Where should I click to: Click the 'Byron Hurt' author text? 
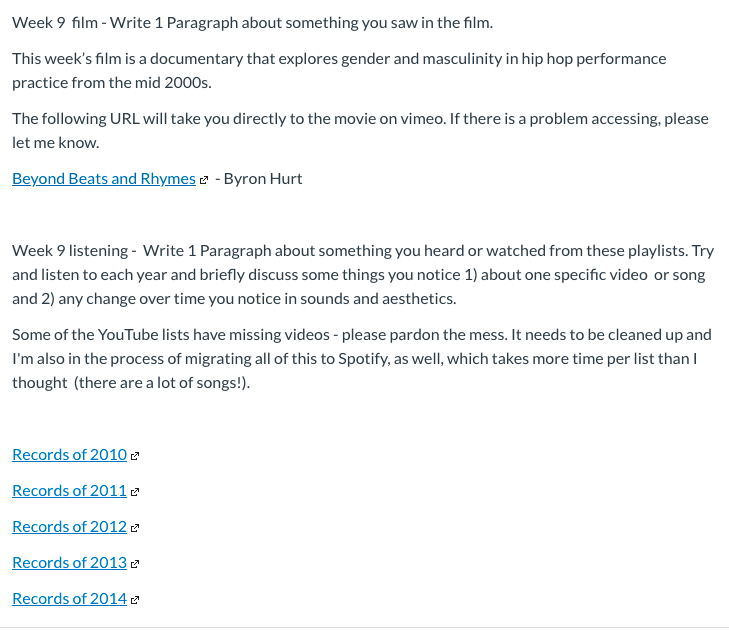[x=263, y=179]
